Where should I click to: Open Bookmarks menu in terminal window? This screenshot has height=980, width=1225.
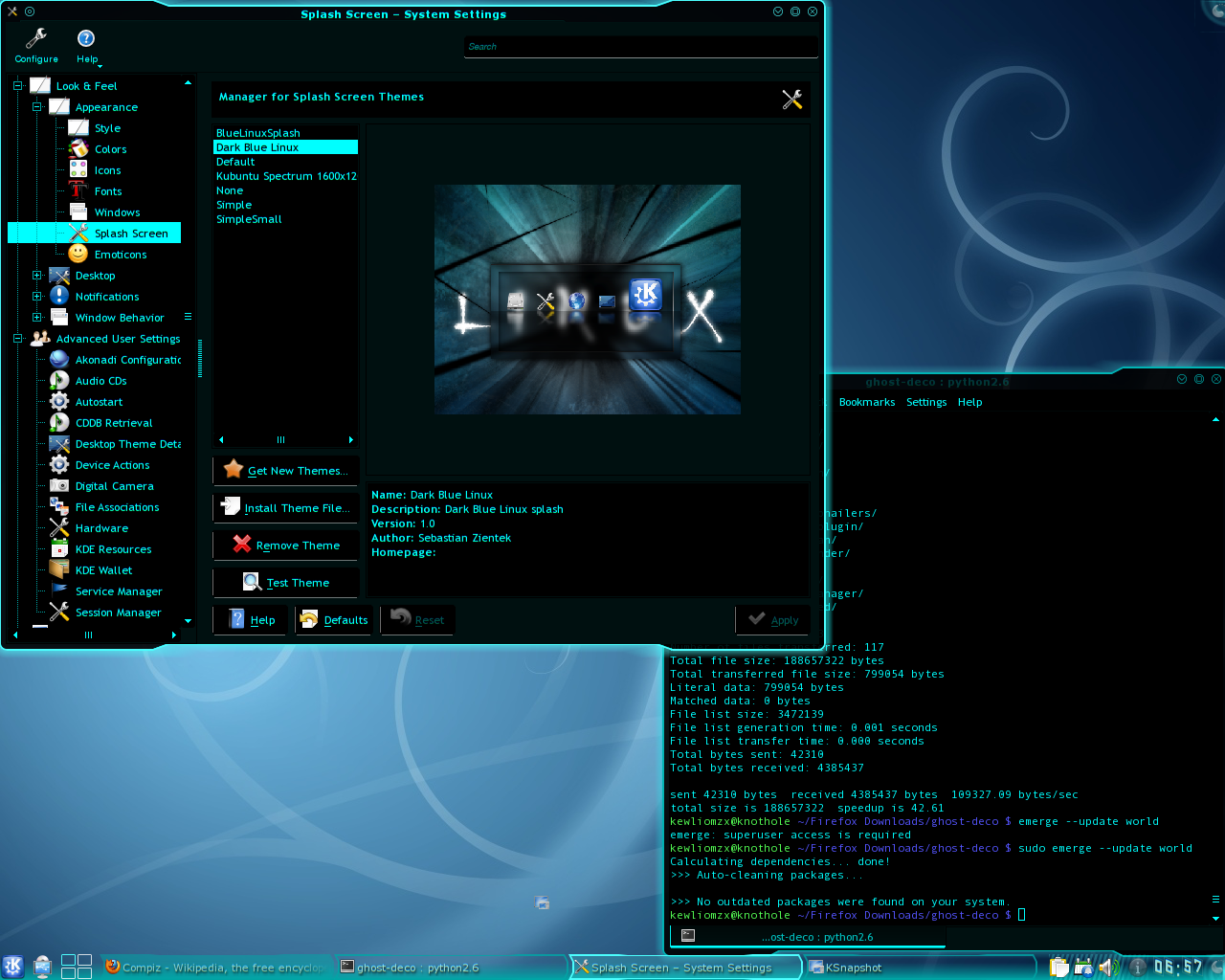(867, 402)
